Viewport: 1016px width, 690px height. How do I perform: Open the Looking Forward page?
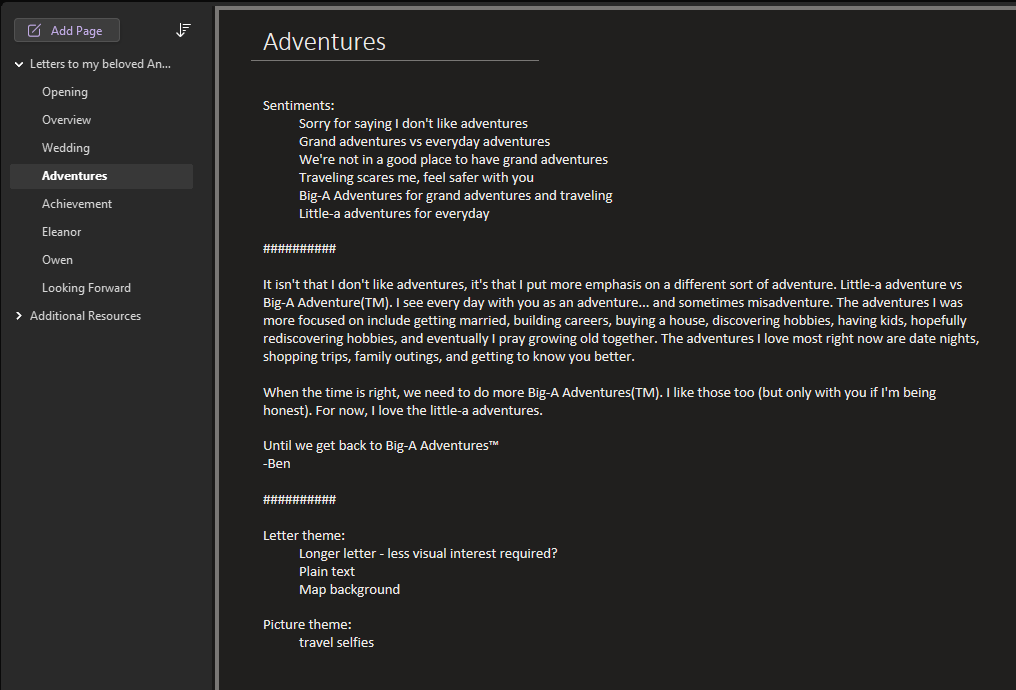(x=86, y=288)
